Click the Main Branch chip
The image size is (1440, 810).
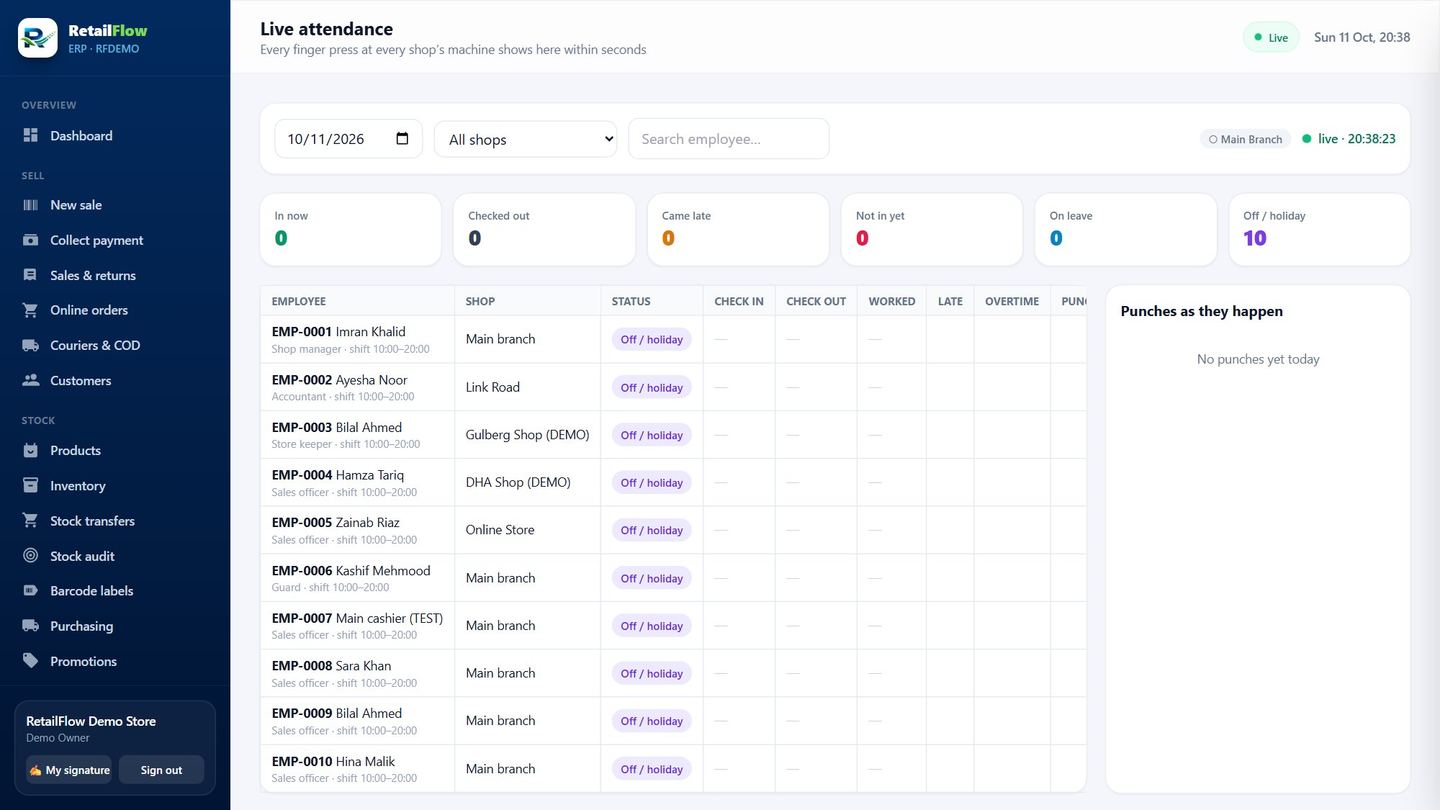pos(1245,140)
